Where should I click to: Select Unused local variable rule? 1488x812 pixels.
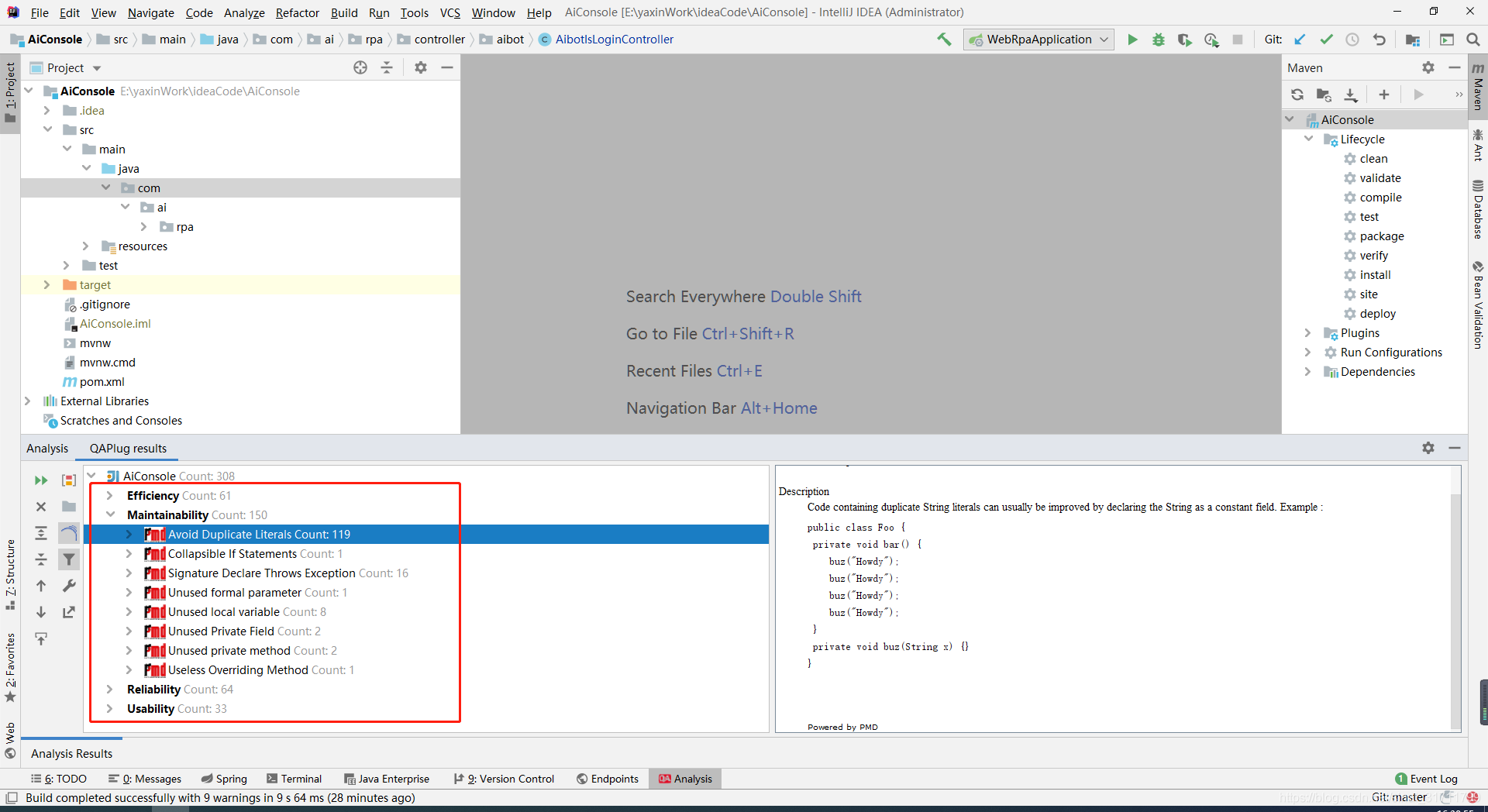coord(223,612)
